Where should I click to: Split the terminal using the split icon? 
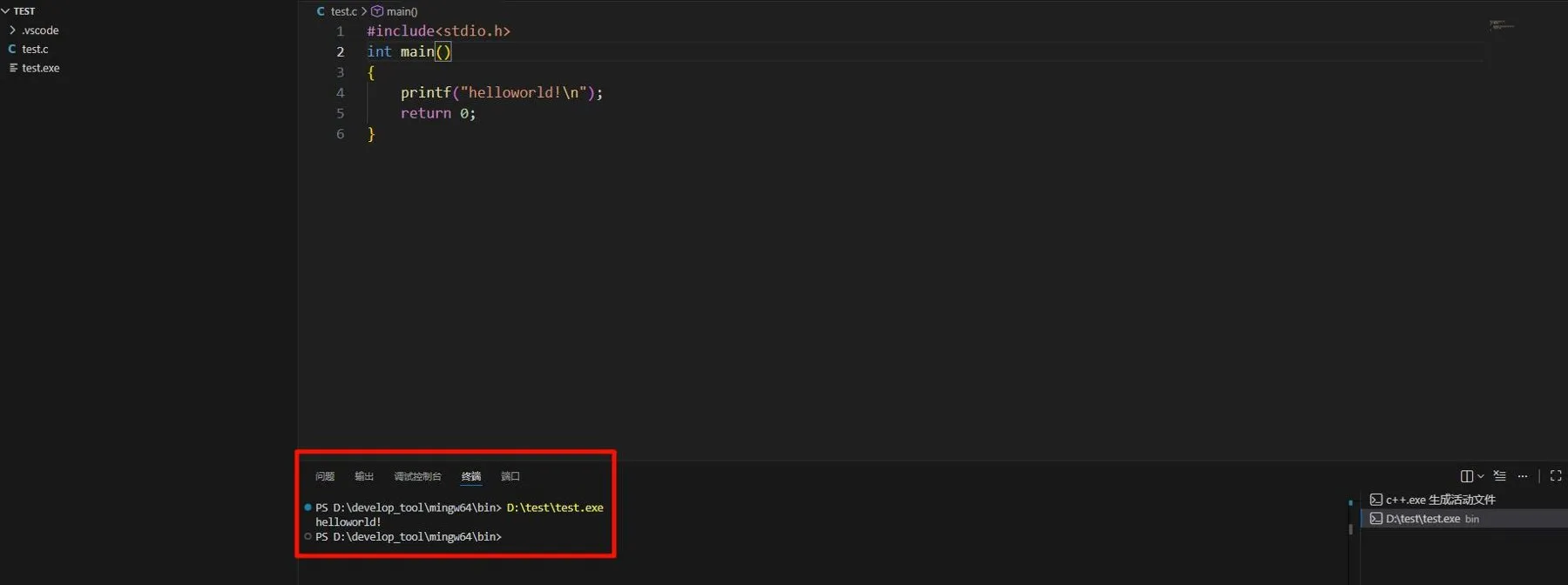(x=1467, y=476)
